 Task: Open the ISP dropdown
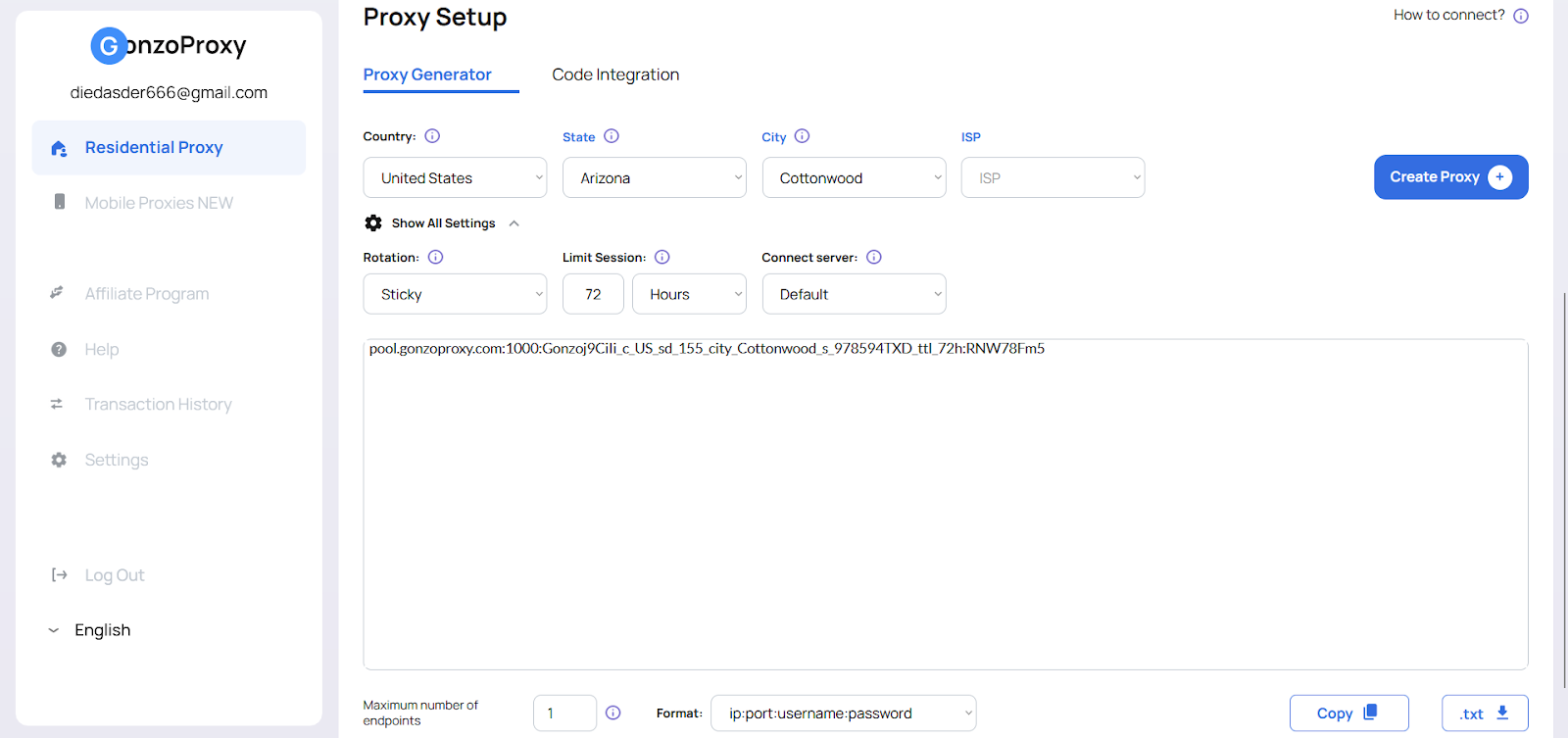click(1053, 177)
